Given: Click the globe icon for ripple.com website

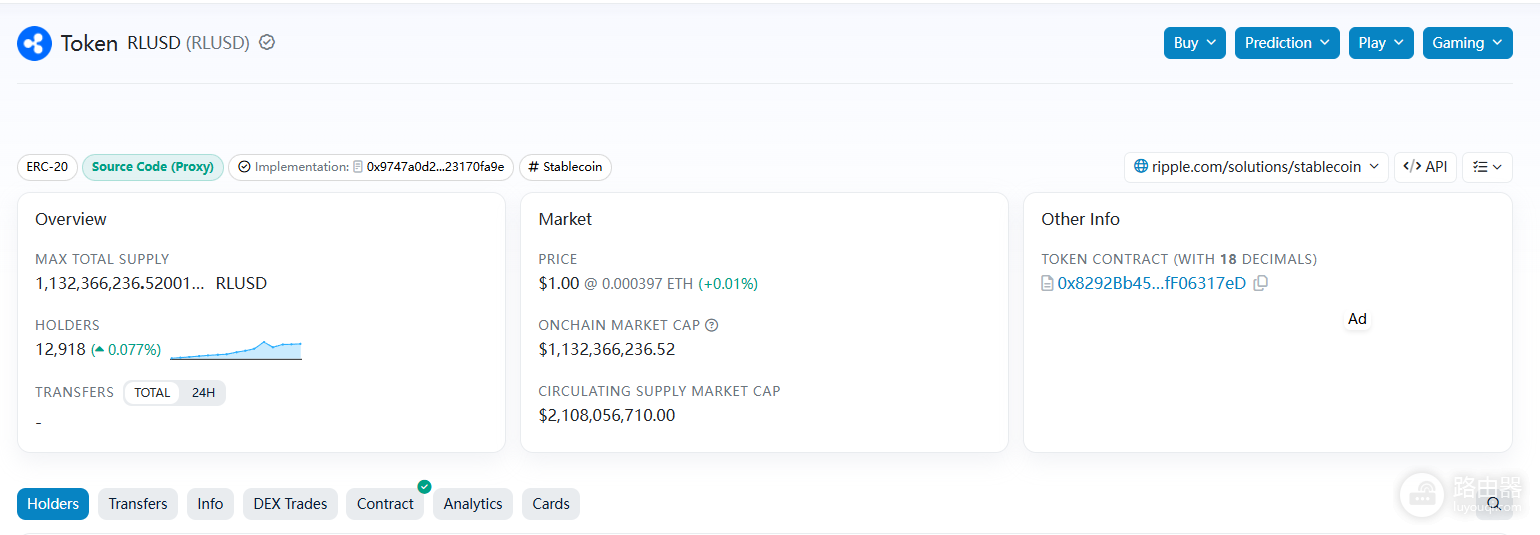Looking at the screenshot, I should click(1141, 167).
